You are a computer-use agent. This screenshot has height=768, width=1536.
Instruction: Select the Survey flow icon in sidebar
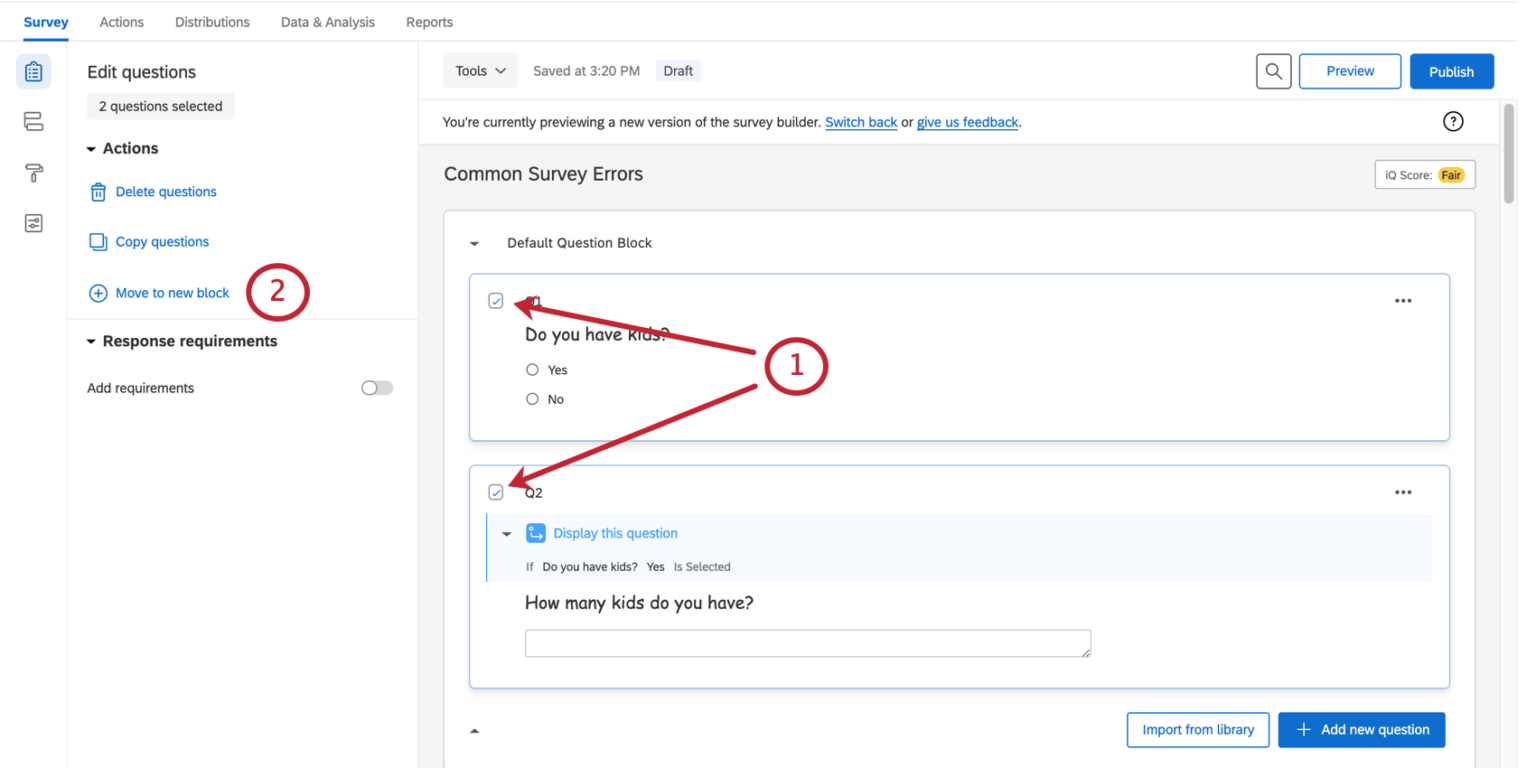(x=33, y=121)
